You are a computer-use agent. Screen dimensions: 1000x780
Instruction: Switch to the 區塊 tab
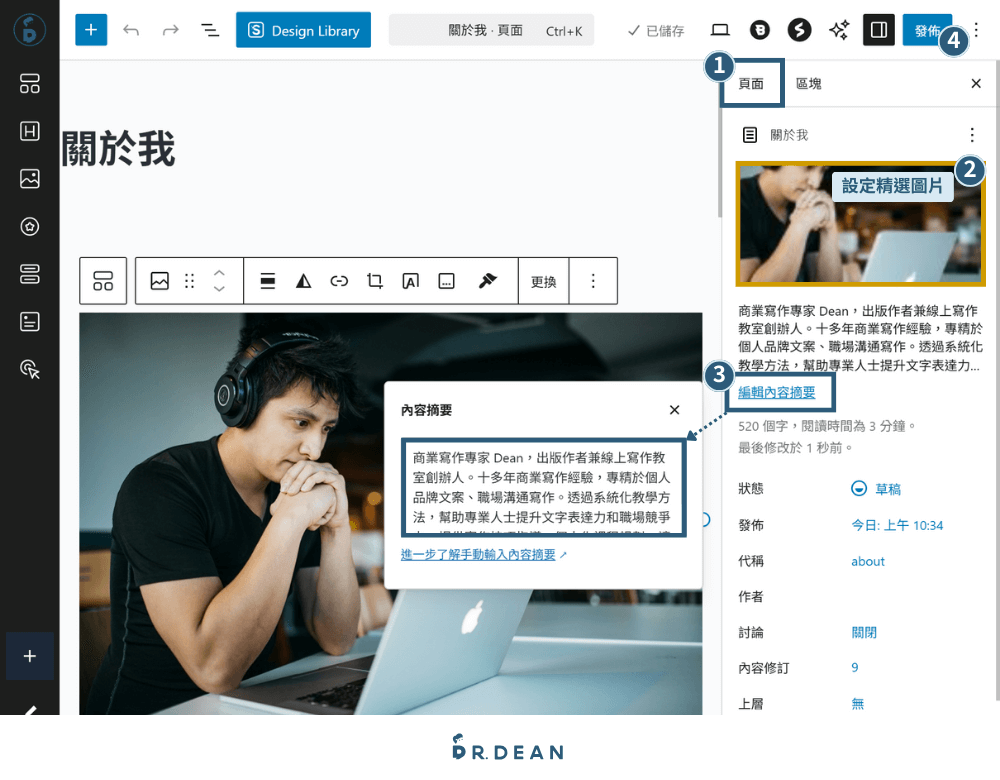[x=809, y=84]
